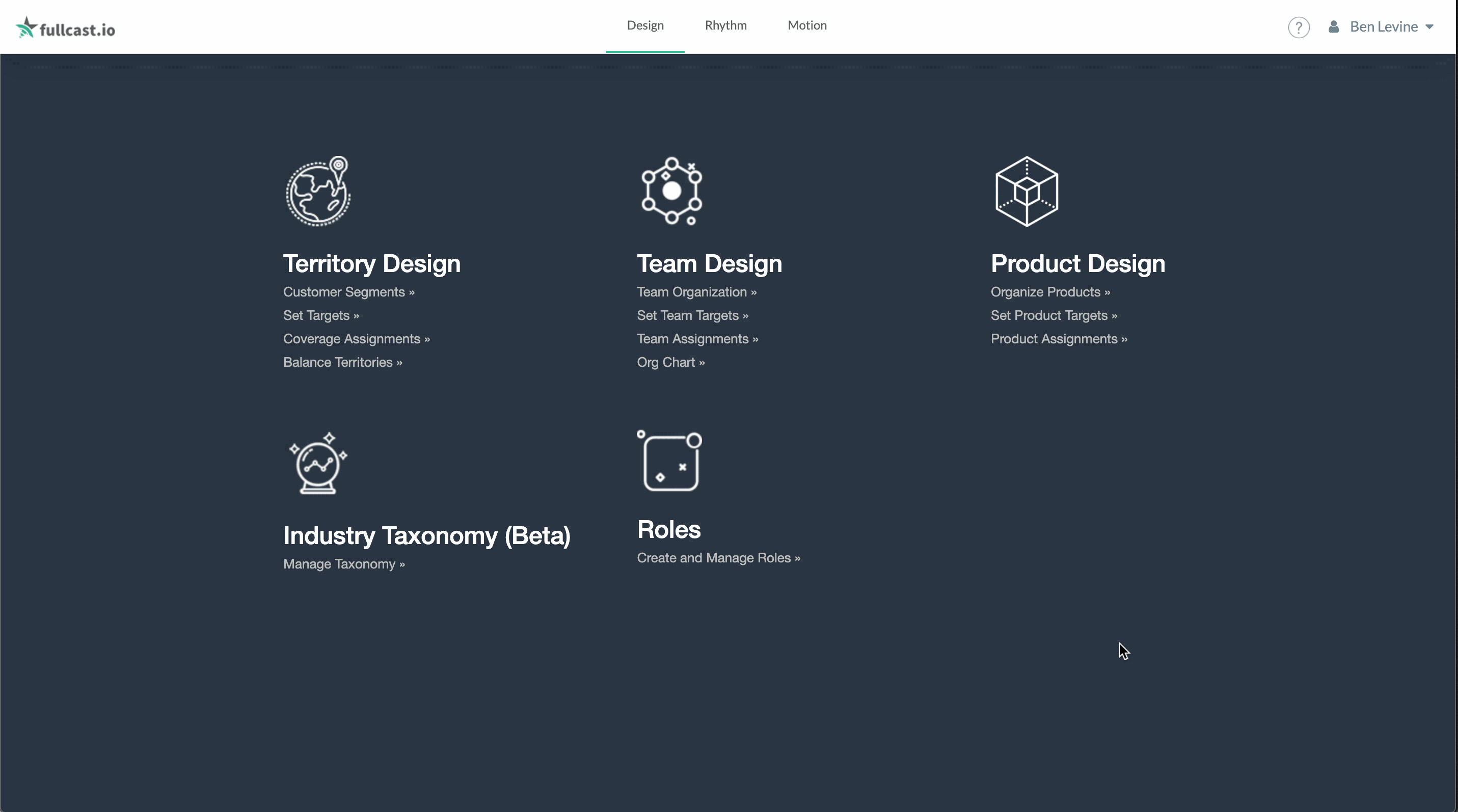Click the Territory Design globe icon
1458x812 pixels.
(x=317, y=191)
